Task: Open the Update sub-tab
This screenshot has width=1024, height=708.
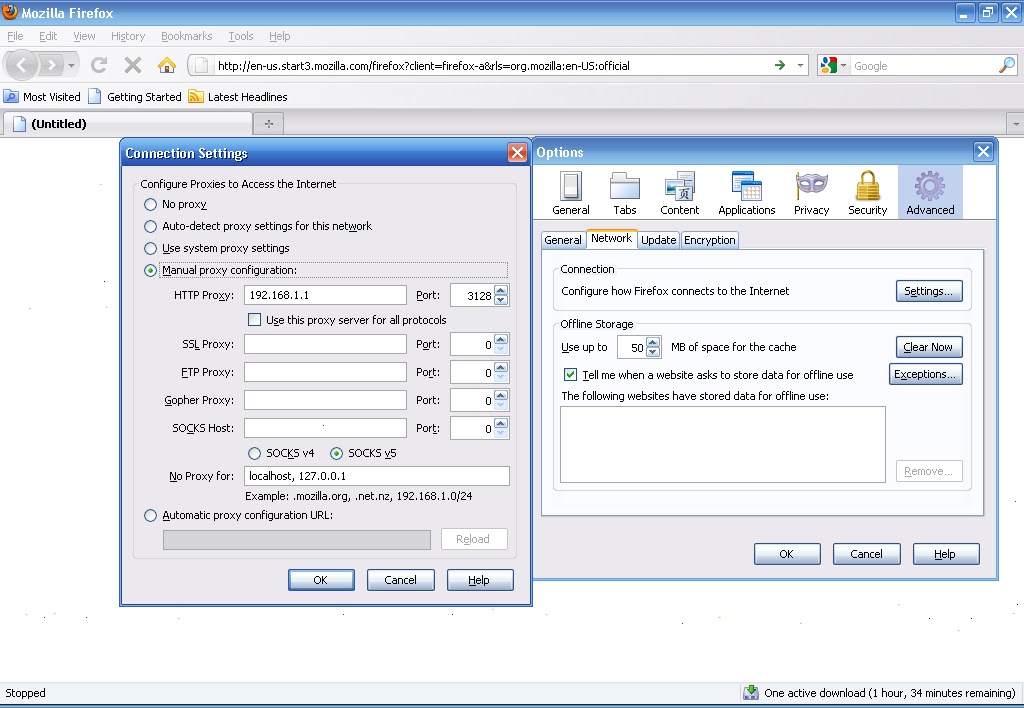Action: (658, 240)
